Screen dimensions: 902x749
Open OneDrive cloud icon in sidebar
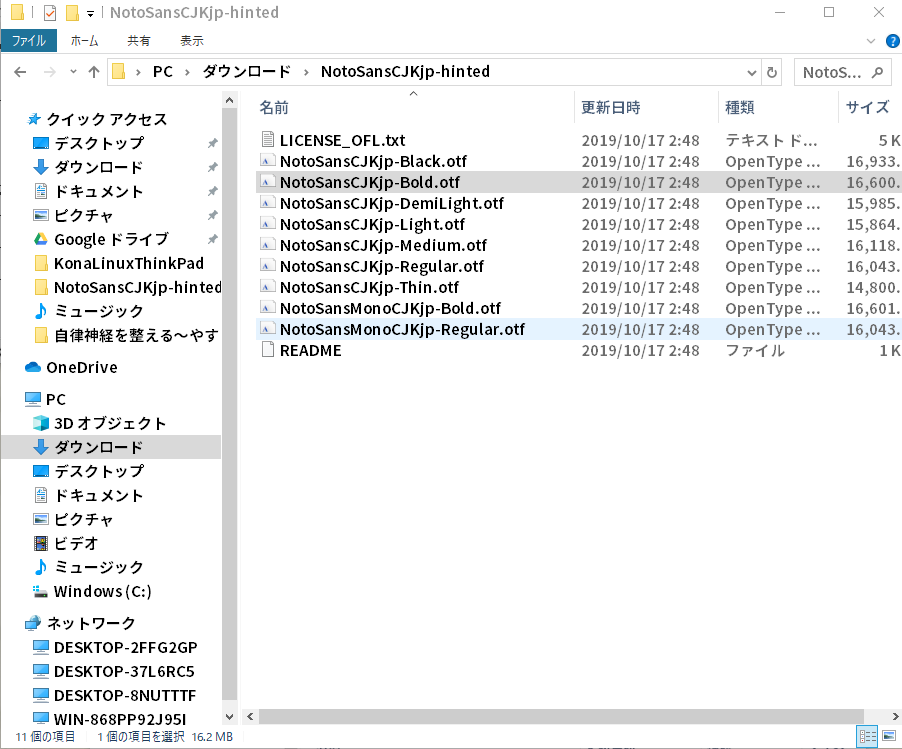point(33,367)
